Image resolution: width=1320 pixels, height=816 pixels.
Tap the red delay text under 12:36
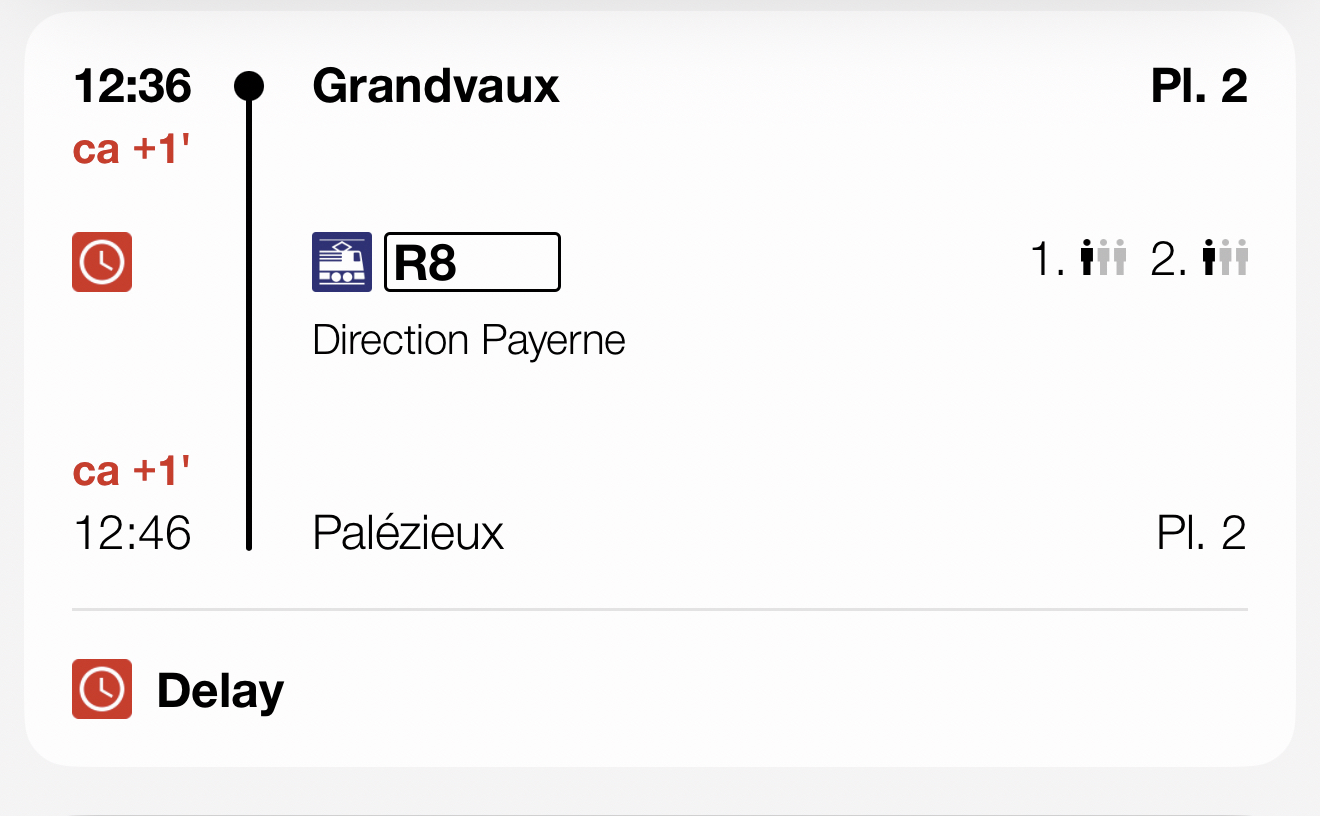tap(132, 150)
